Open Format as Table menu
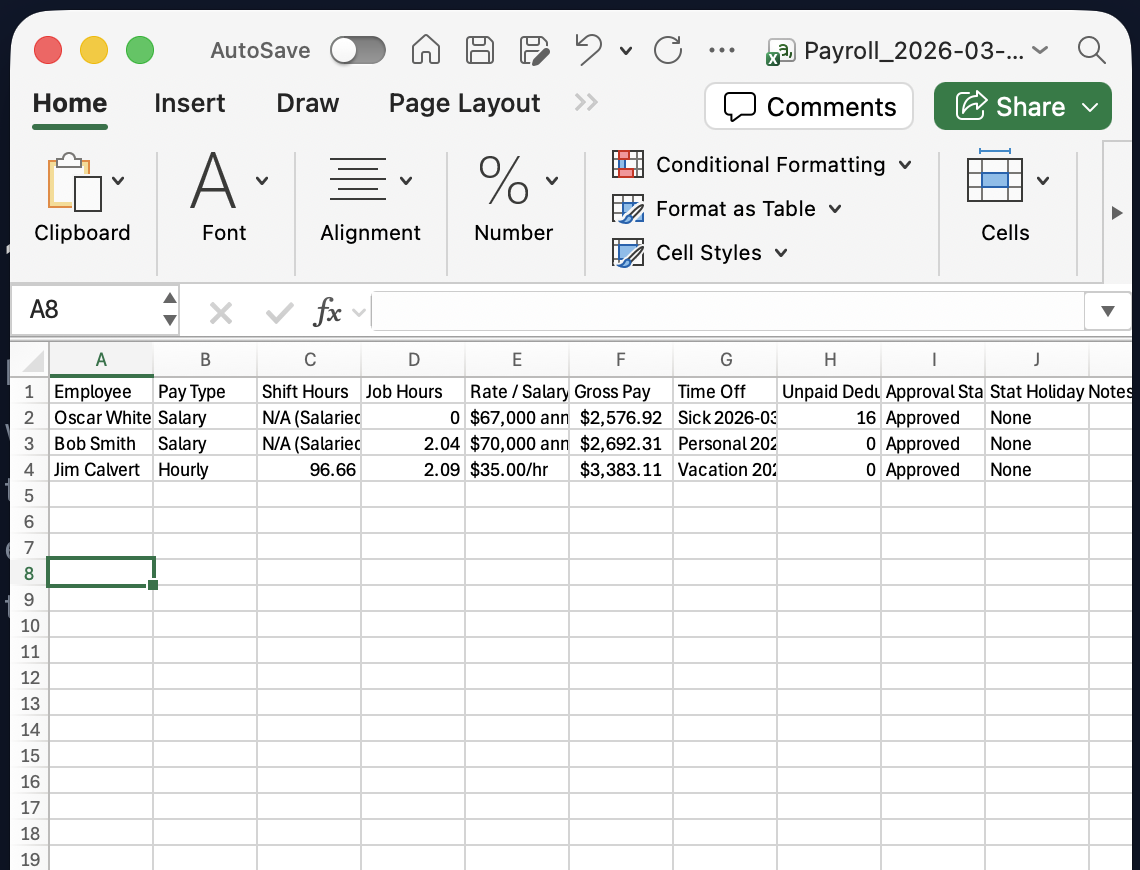 pyautogui.click(x=727, y=209)
